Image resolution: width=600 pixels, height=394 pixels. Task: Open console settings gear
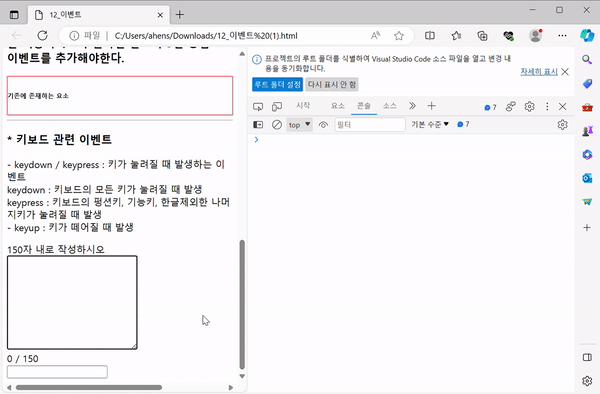tap(562, 124)
